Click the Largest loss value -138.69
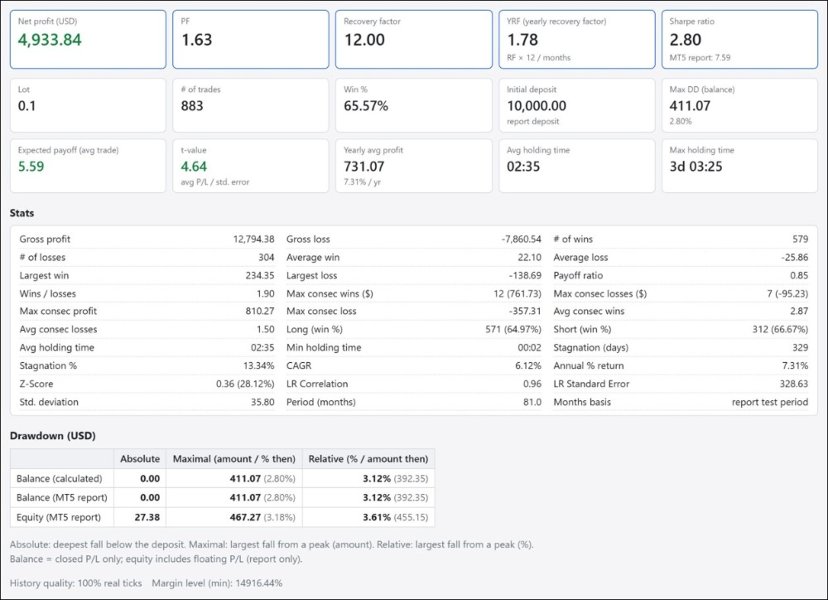The width and height of the screenshot is (828, 600). (525, 276)
